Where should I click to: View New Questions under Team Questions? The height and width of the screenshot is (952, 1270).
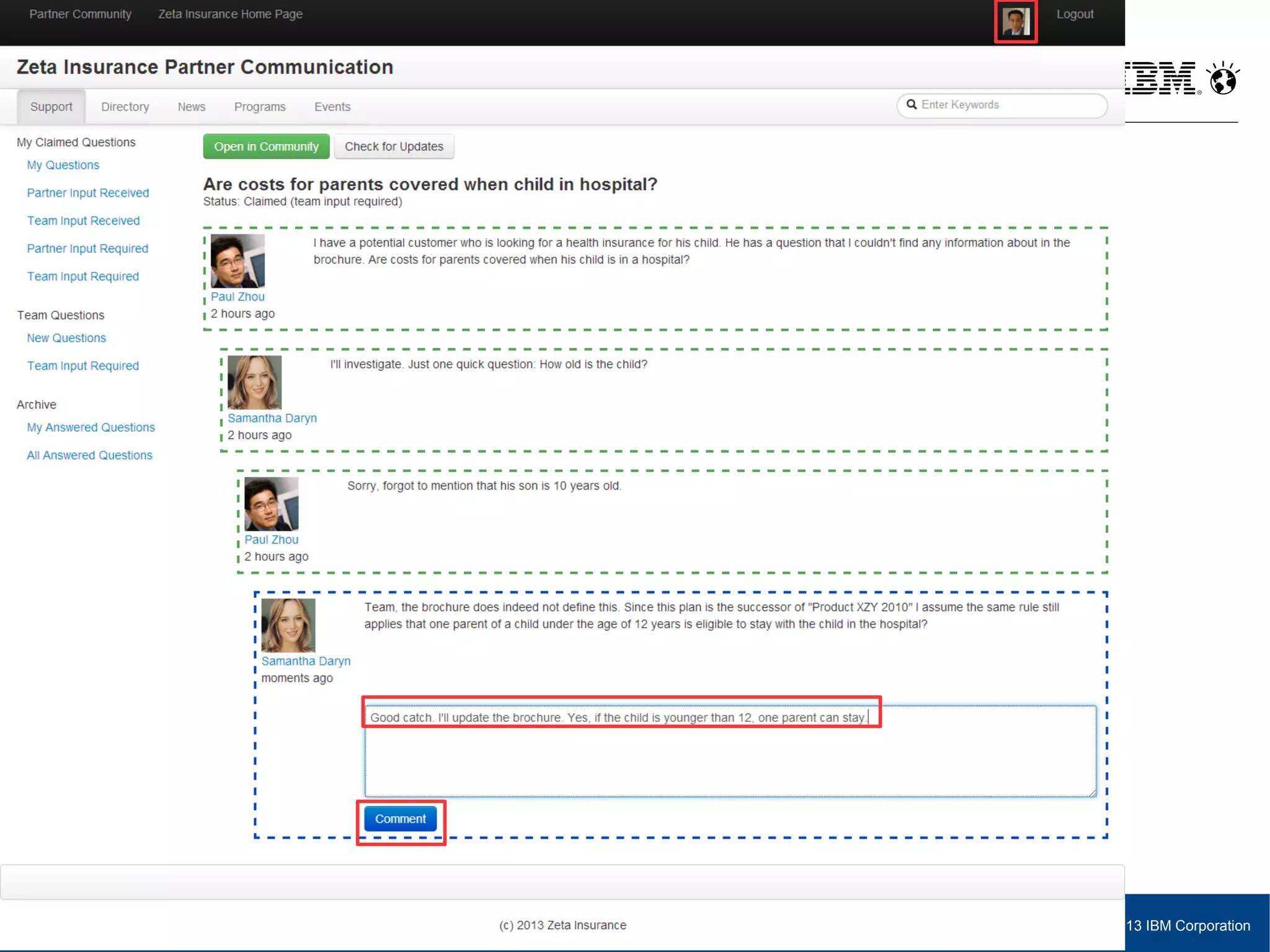66,338
